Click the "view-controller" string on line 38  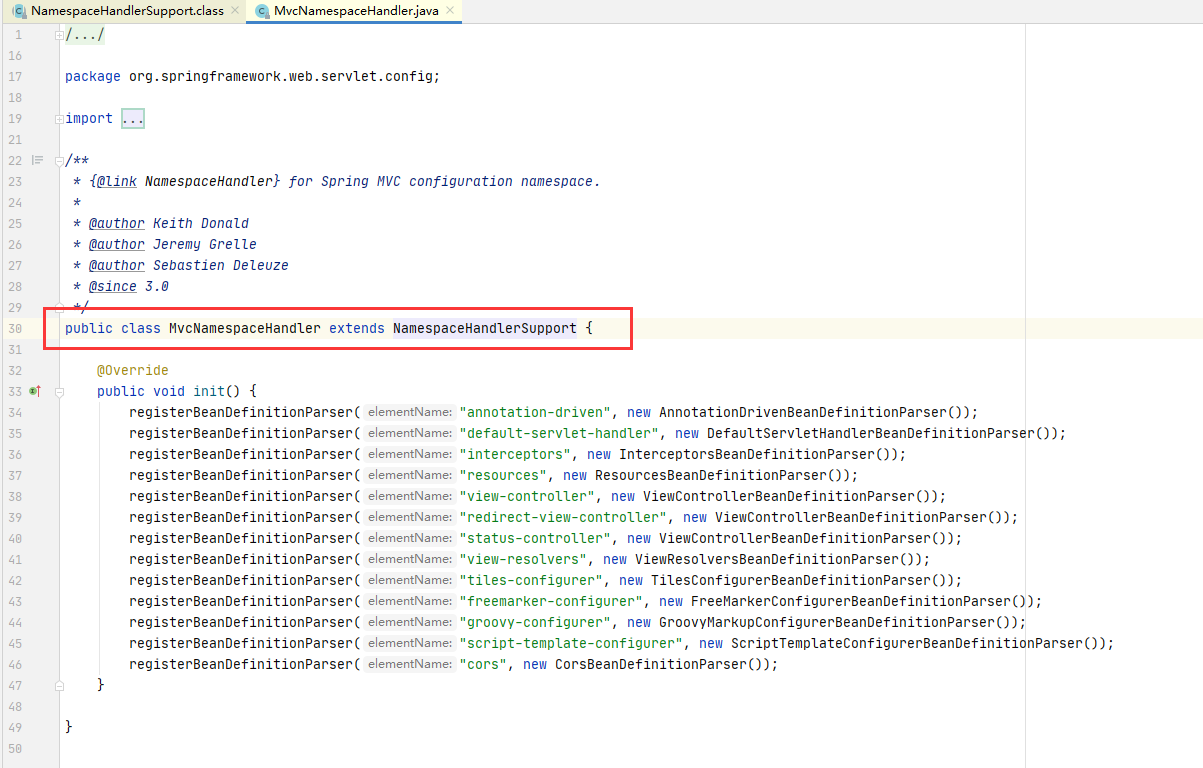pos(527,496)
